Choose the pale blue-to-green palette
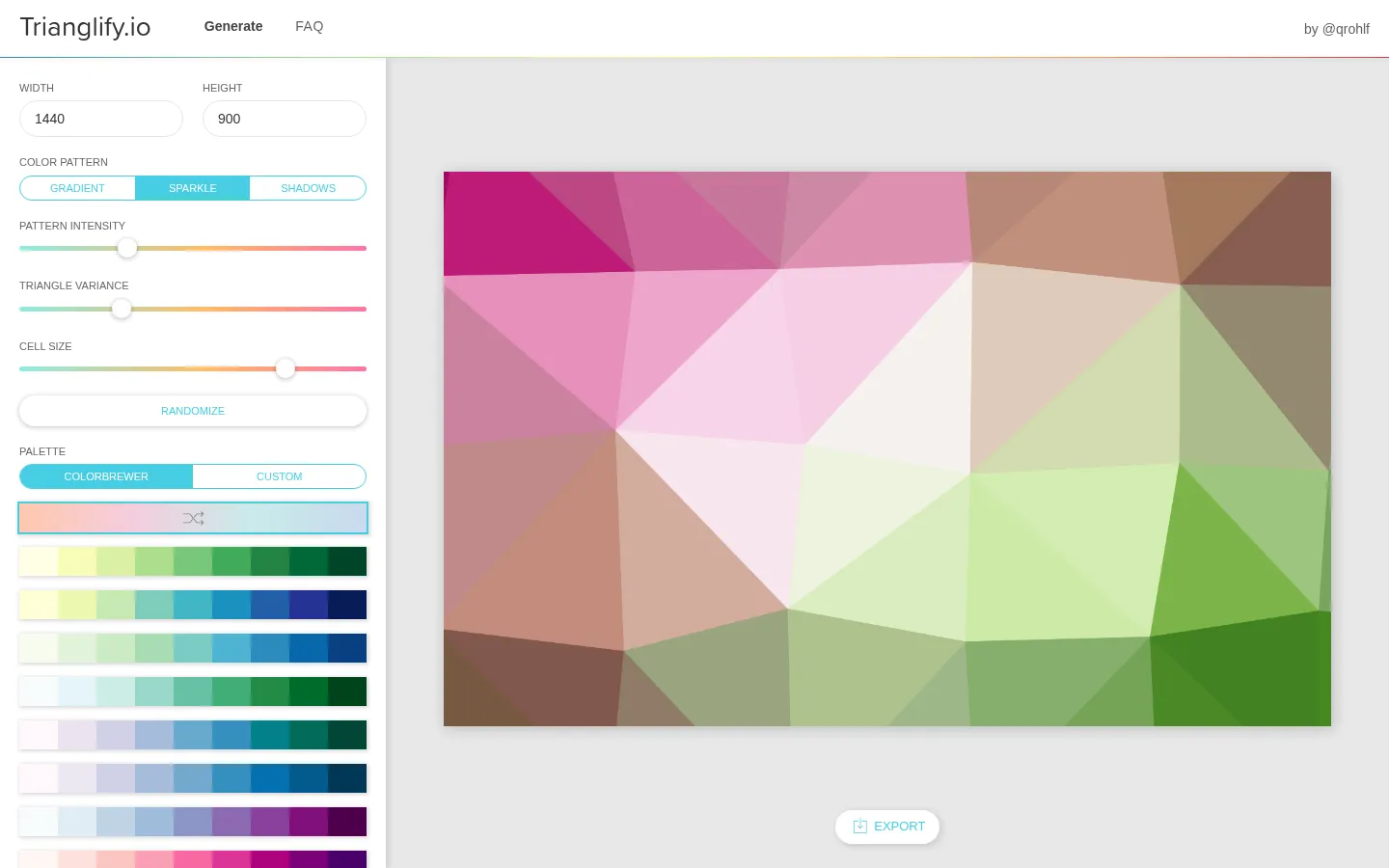This screenshot has width=1389, height=868. coord(193,692)
